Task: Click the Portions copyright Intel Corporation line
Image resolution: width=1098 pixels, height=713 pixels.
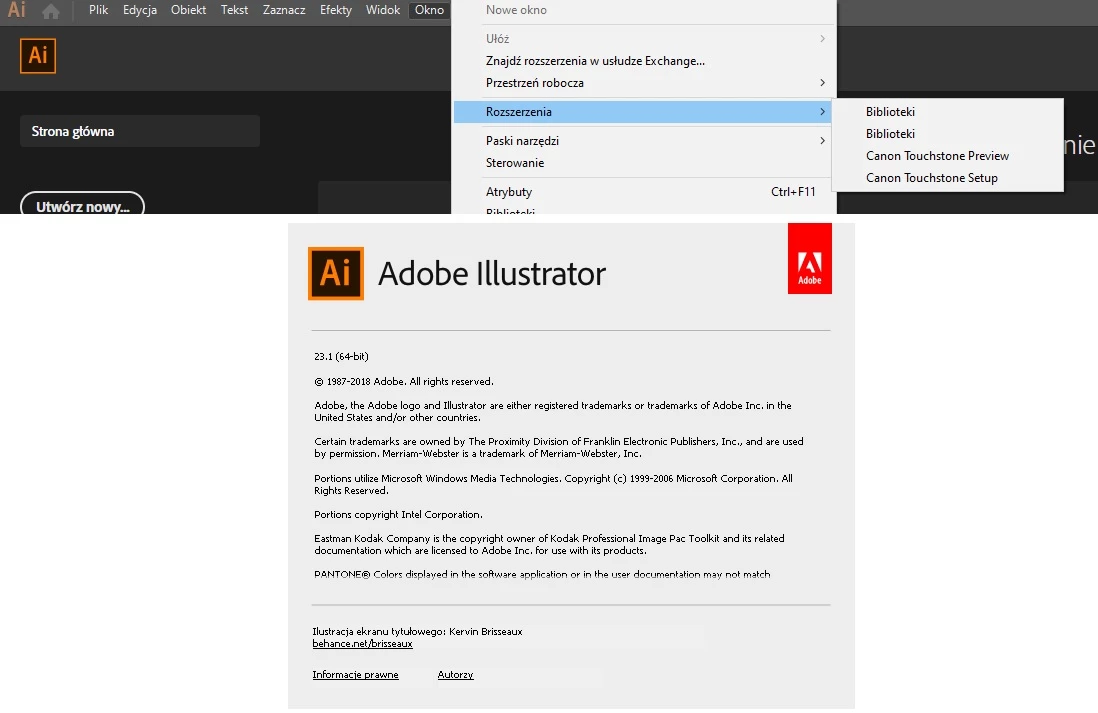Action: [398, 515]
